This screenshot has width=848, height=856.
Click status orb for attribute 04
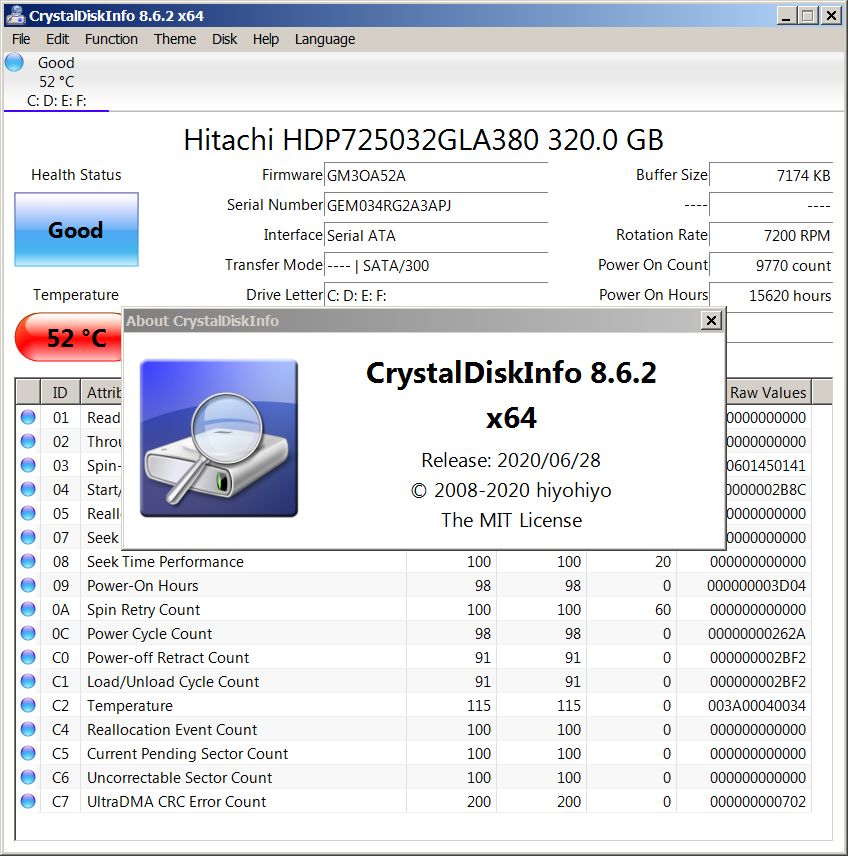tap(28, 489)
